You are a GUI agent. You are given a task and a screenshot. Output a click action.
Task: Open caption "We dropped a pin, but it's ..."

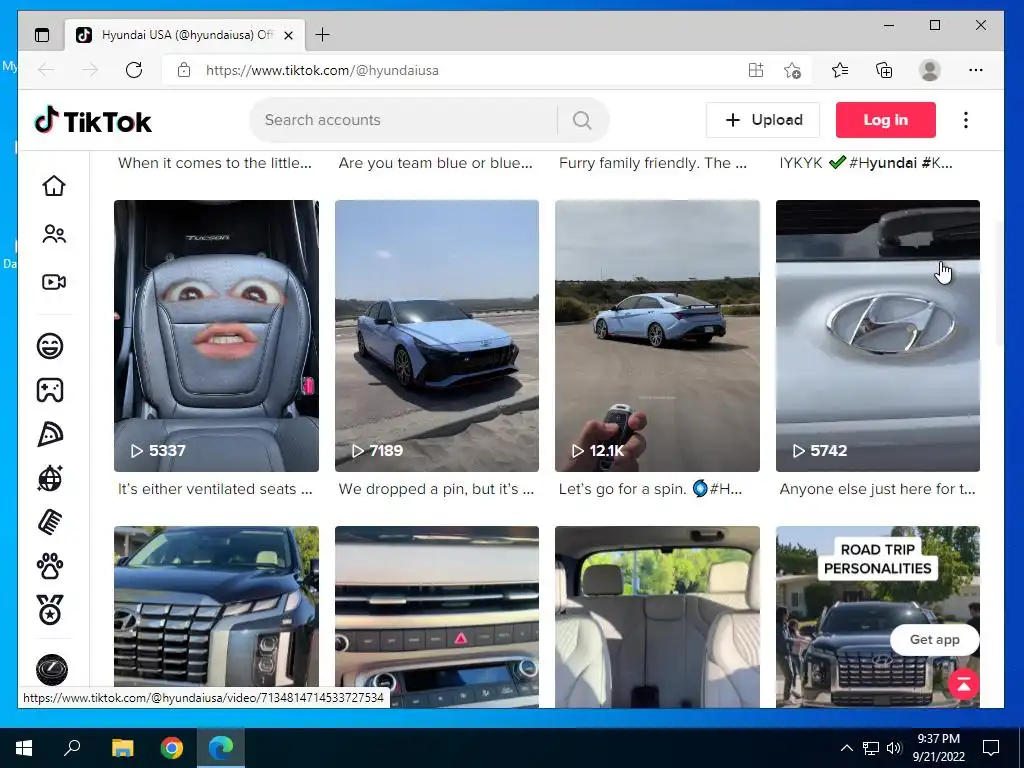(436, 489)
